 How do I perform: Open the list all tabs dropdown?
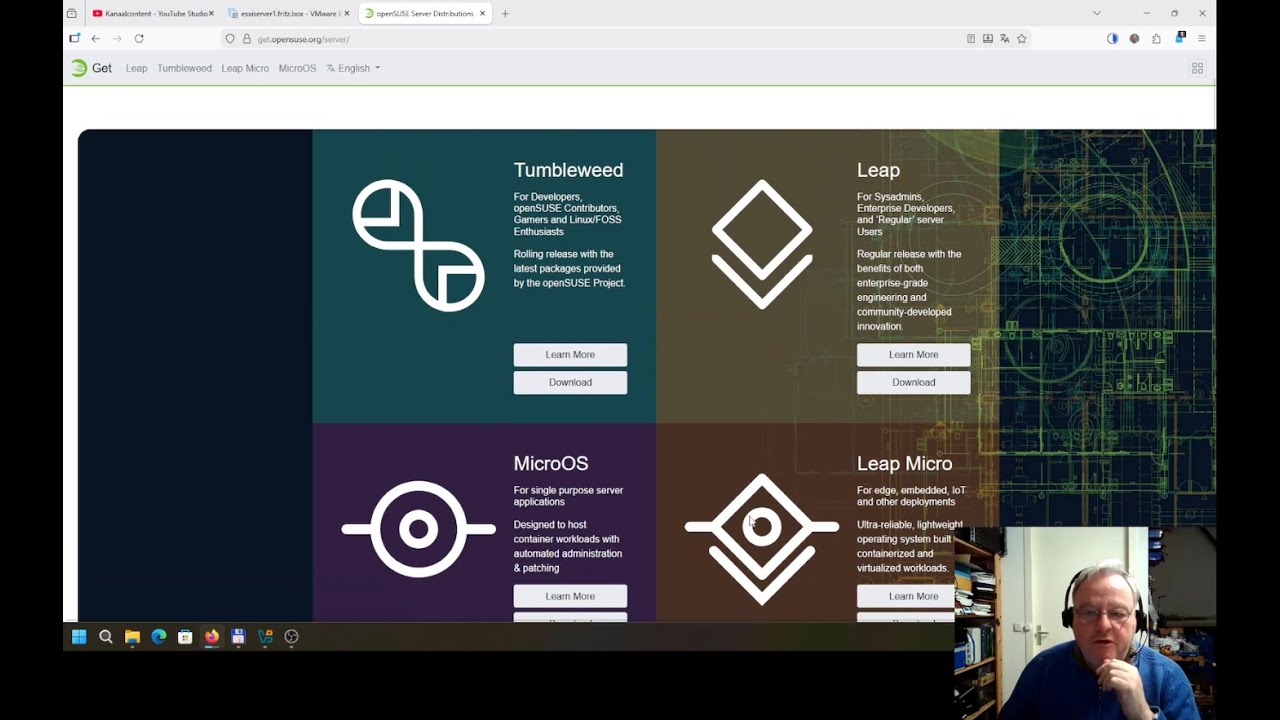tap(1097, 13)
